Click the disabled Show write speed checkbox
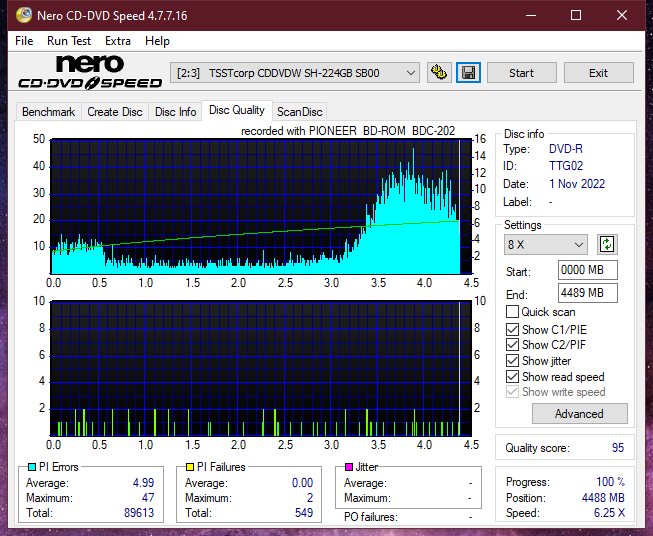 tap(512, 392)
